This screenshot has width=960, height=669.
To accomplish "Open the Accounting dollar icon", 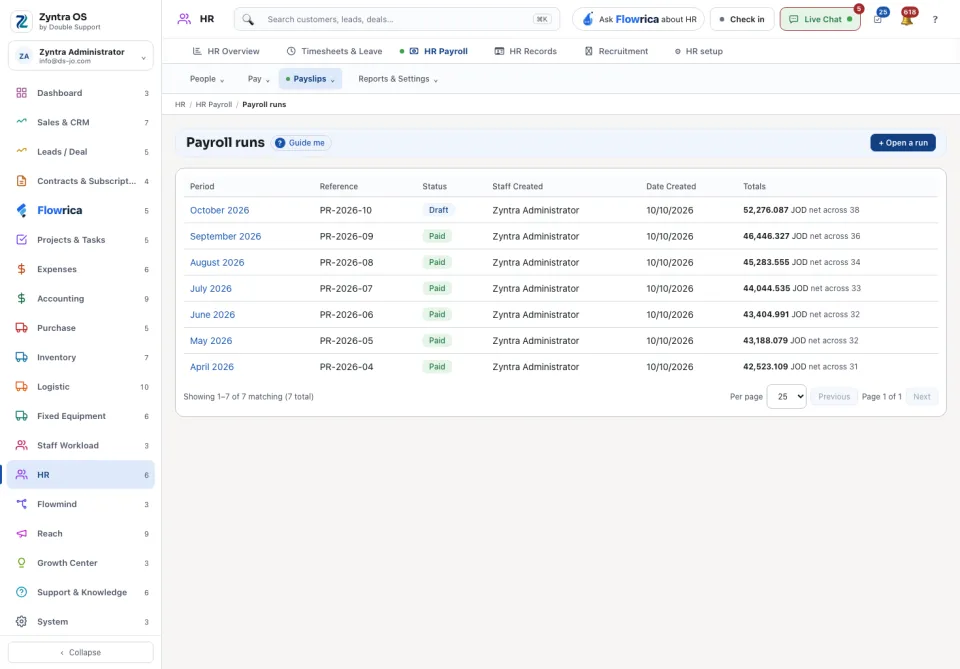I will [21, 298].
